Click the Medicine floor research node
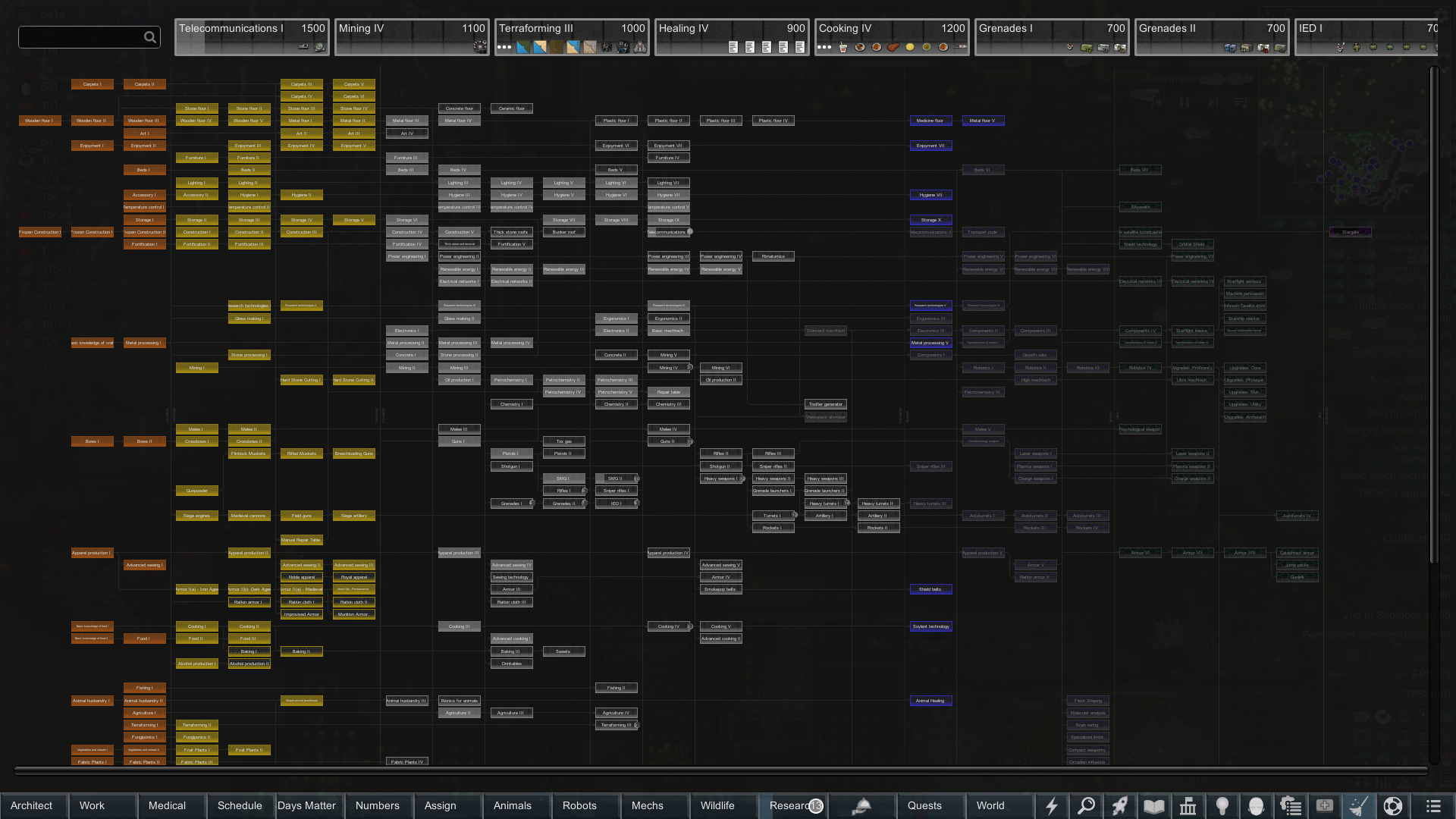Image resolution: width=1456 pixels, height=819 pixels. pyautogui.click(x=930, y=121)
